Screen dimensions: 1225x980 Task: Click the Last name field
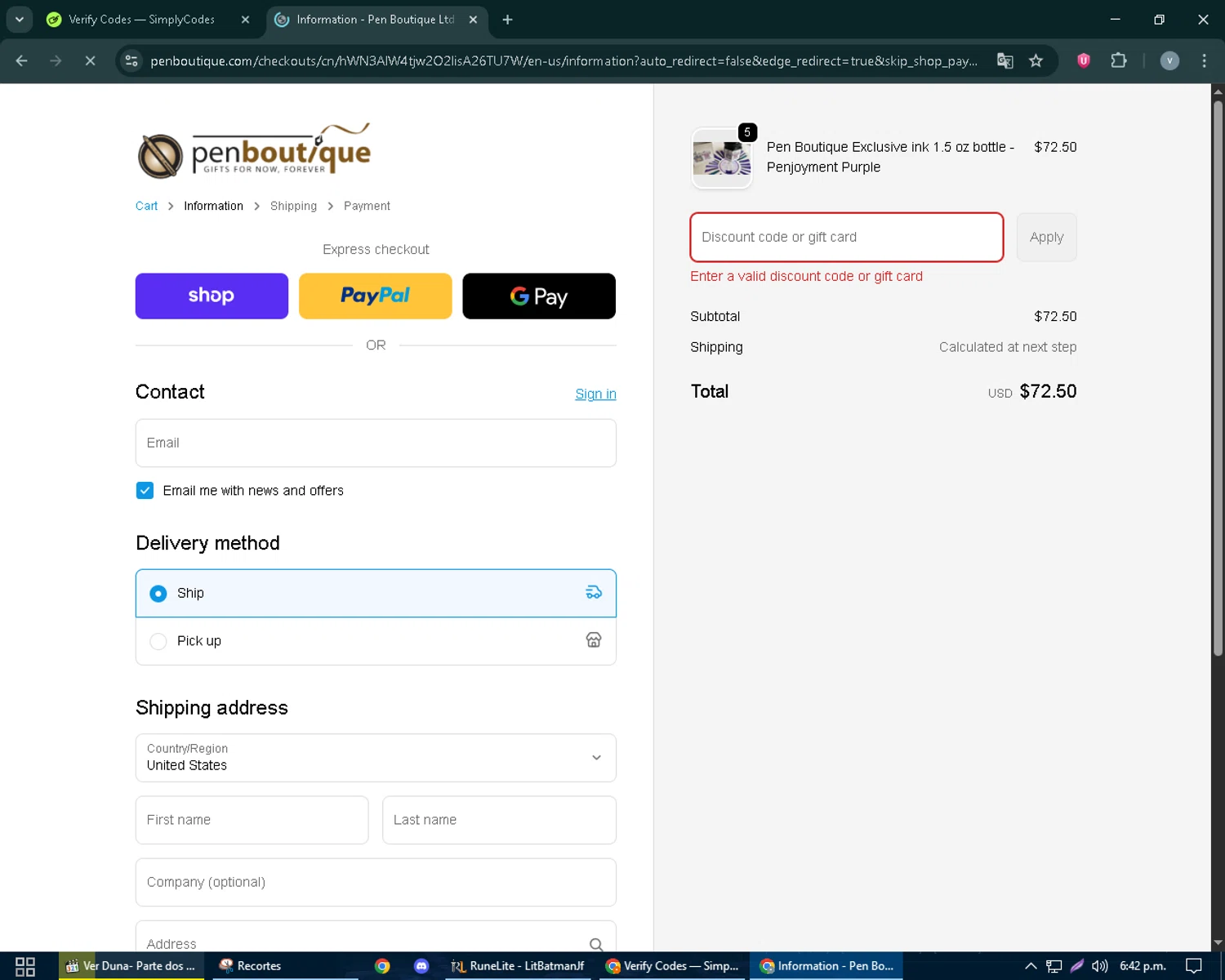click(499, 820)
